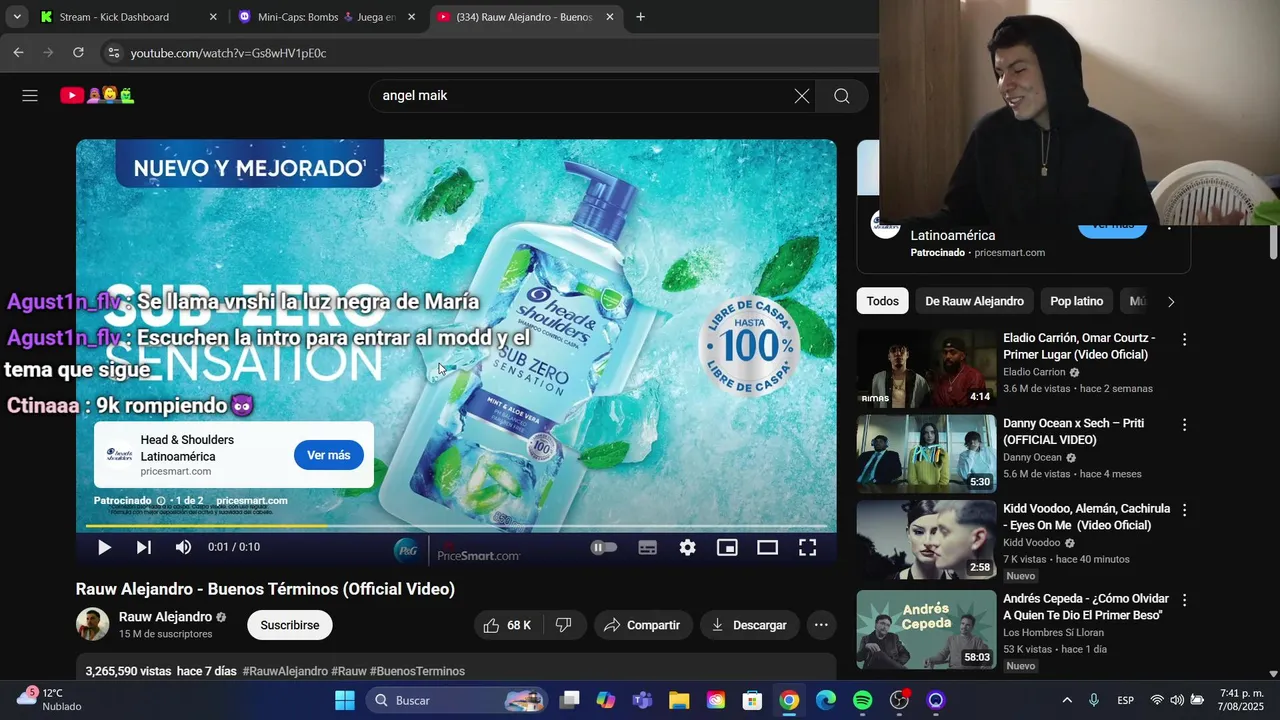Switch to the Mini-Caps: Bombs browser tab

tap(328, 17)
